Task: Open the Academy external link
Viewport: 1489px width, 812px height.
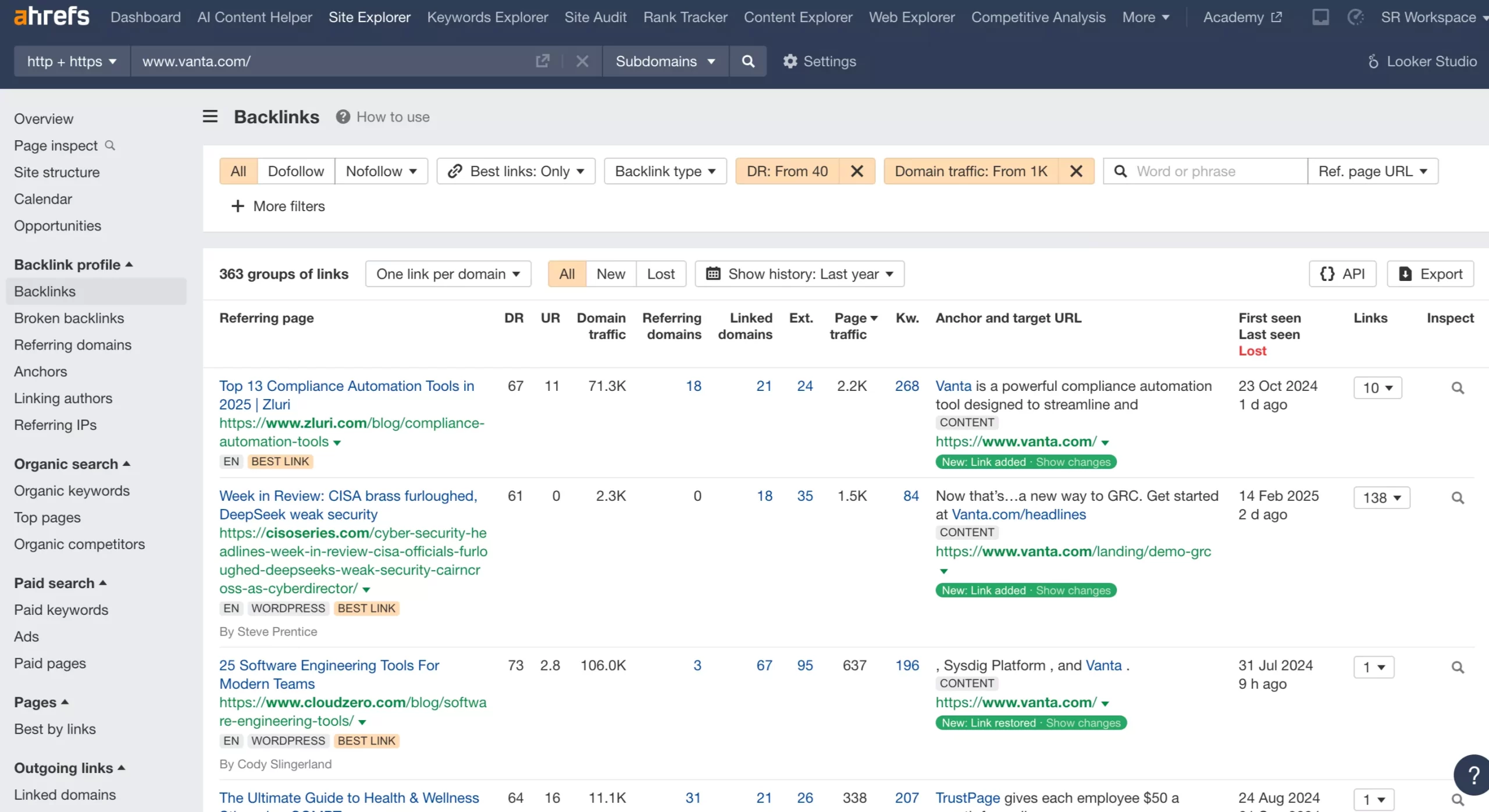Action: (1242, 17)
